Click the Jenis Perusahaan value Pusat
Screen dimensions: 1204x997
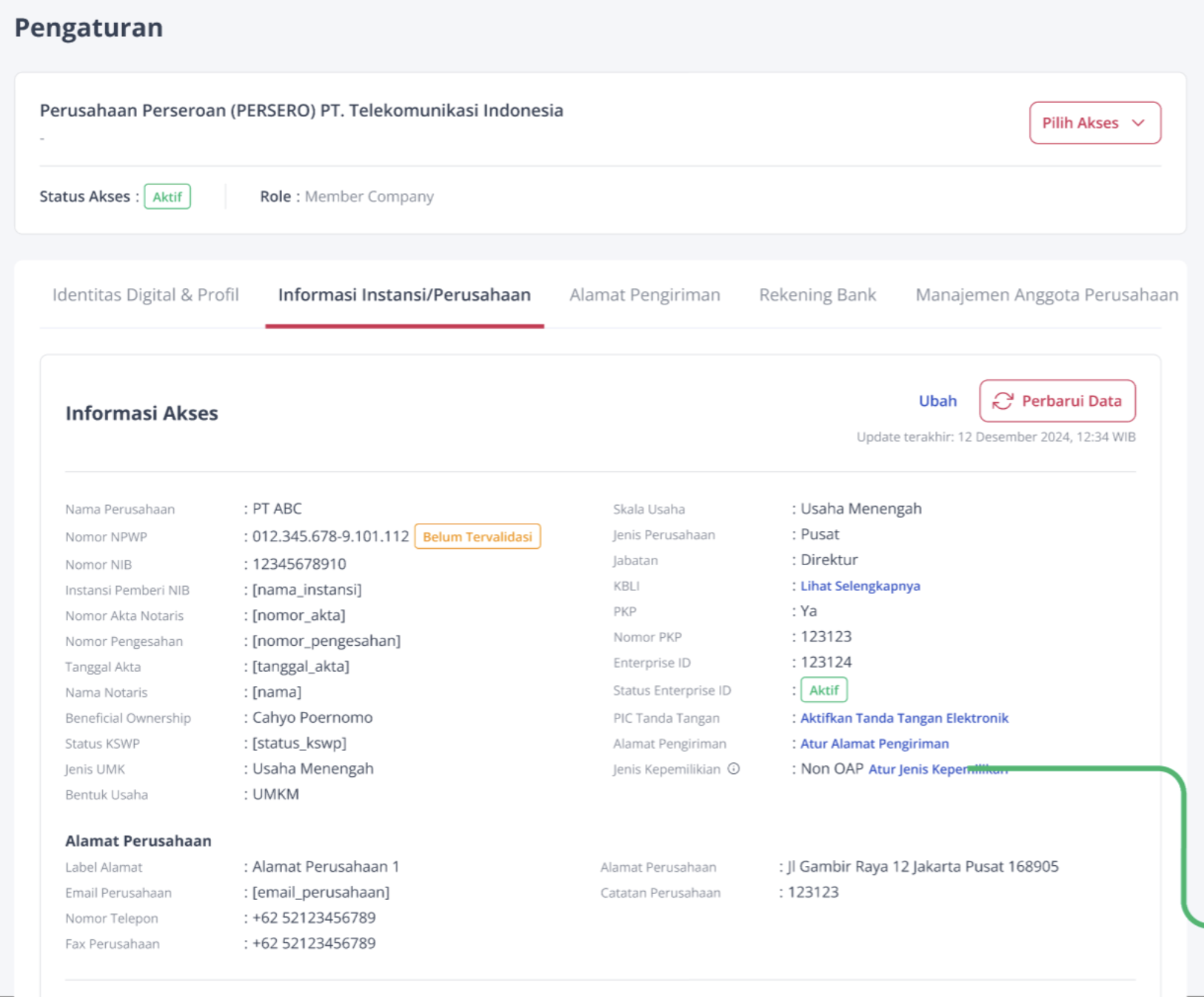pyautogui.click(x=820, y=535)
